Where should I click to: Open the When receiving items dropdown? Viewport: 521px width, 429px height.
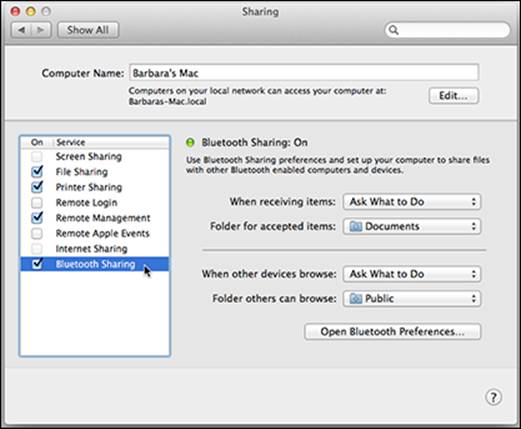point(412,202)
